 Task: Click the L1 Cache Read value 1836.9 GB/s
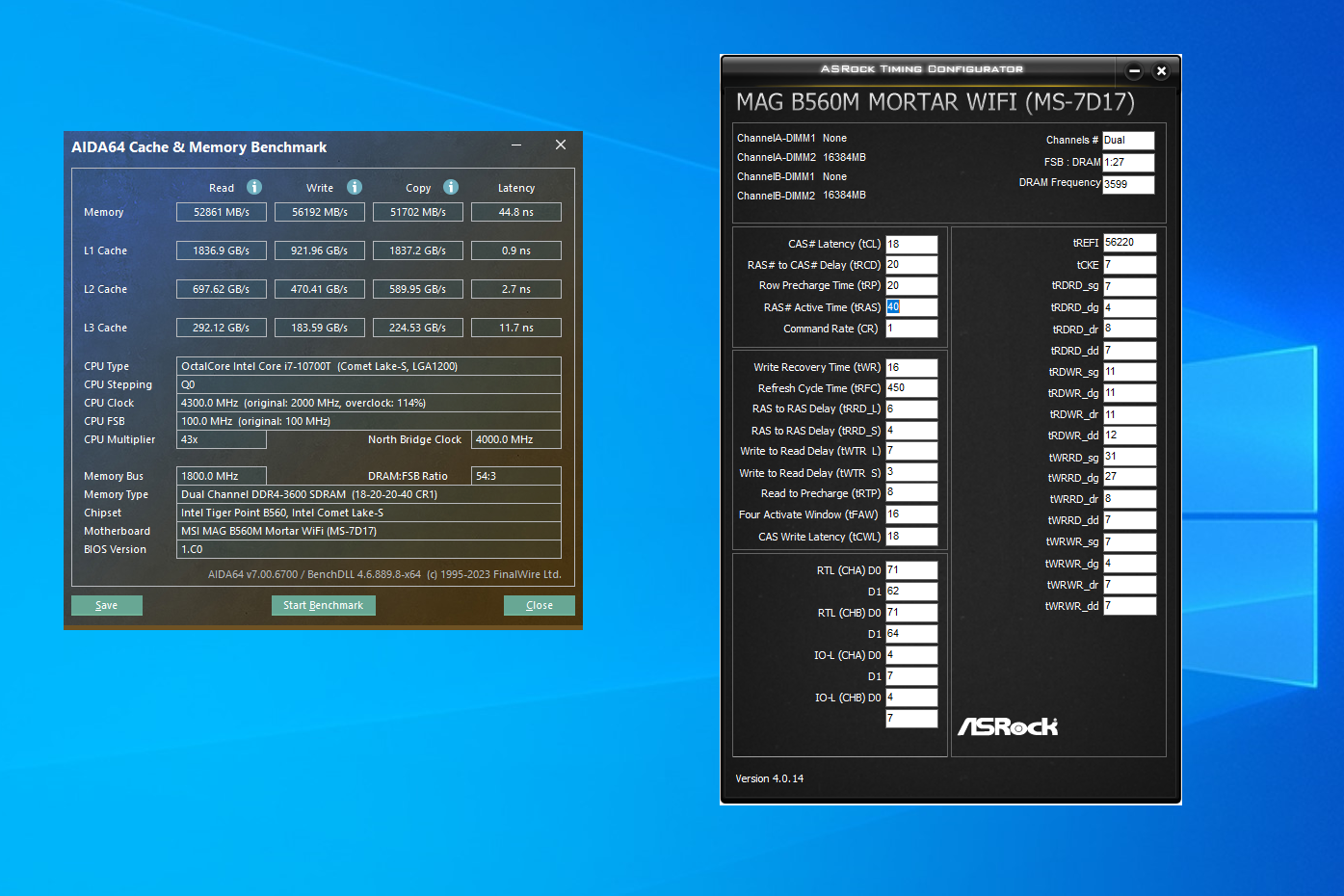point(222,250)
